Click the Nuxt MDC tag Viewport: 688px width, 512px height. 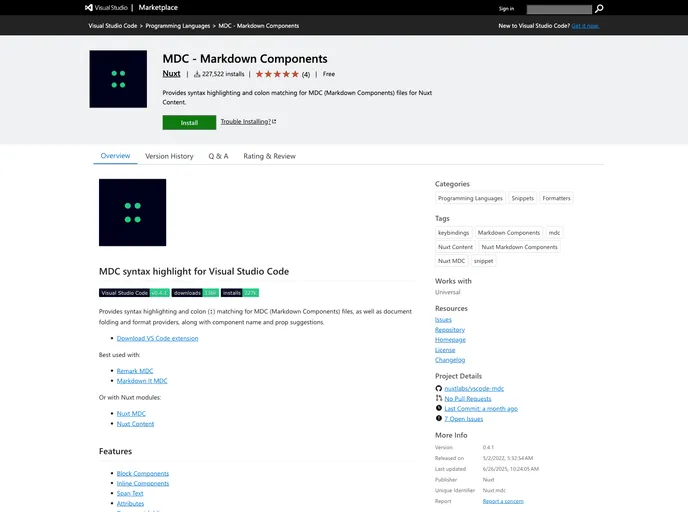(451, 261)
